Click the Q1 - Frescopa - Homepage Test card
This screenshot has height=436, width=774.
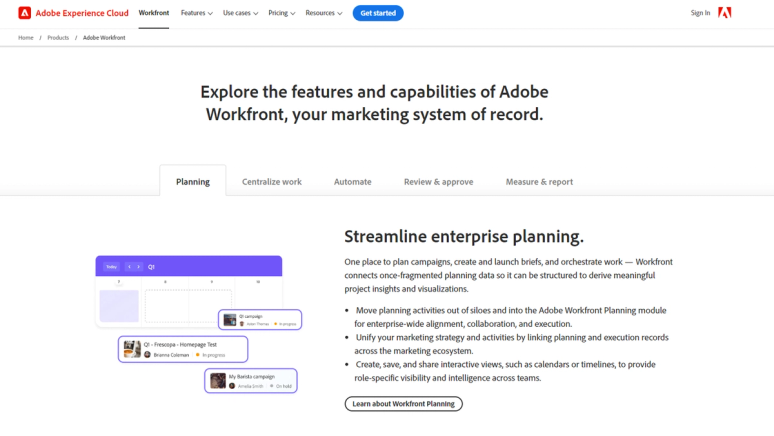tap(183, 349)
